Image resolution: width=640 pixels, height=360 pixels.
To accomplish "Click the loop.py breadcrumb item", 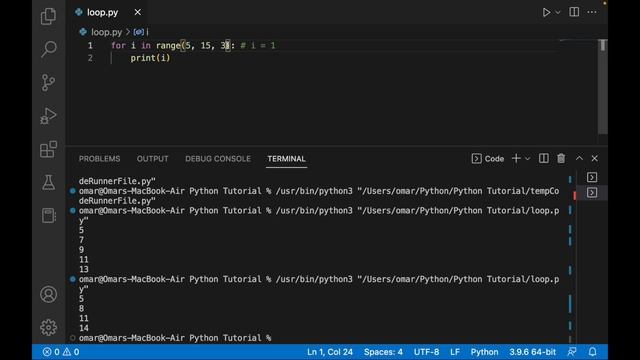I will pos(107,32).
